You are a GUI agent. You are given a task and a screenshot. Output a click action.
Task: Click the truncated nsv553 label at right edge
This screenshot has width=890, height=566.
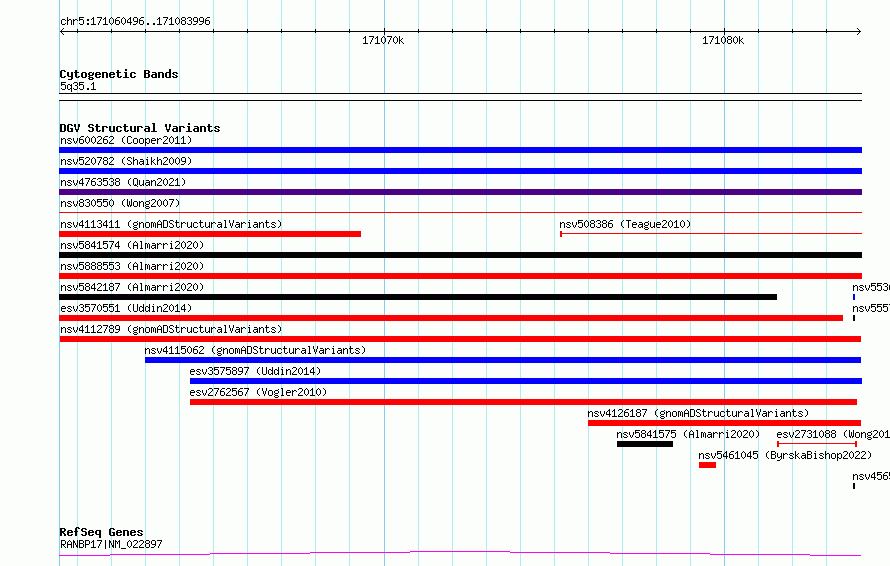pyautogui.click(x=871, y=287)
